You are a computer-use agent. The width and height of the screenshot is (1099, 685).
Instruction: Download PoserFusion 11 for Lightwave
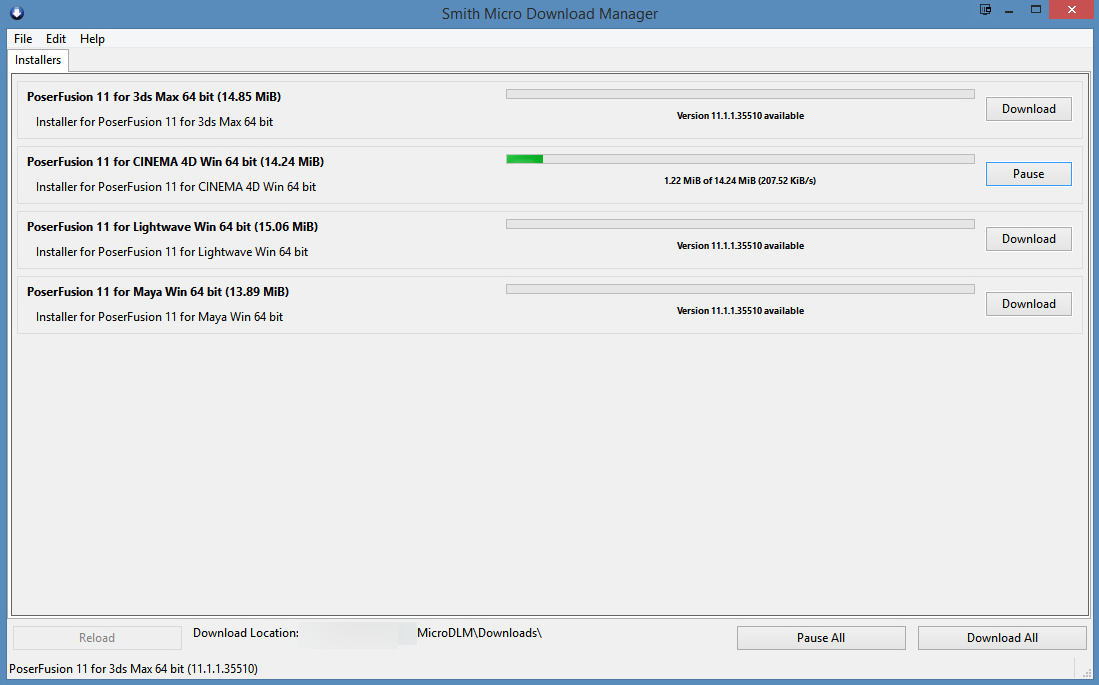click(1028, 239)
